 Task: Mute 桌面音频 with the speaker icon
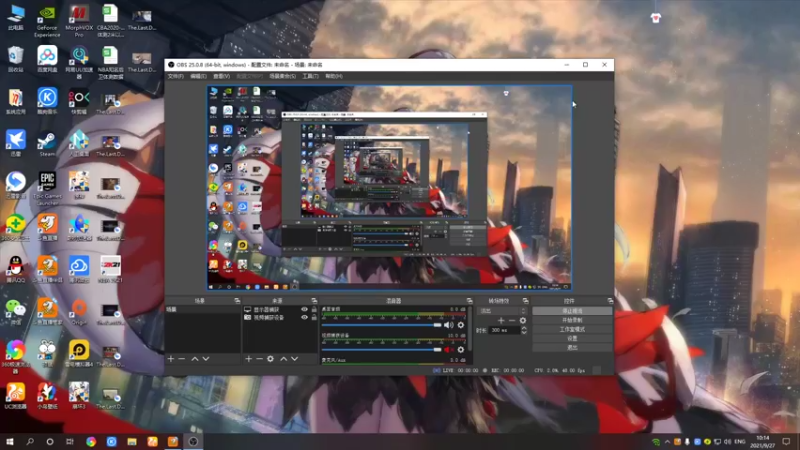(448, 325)
